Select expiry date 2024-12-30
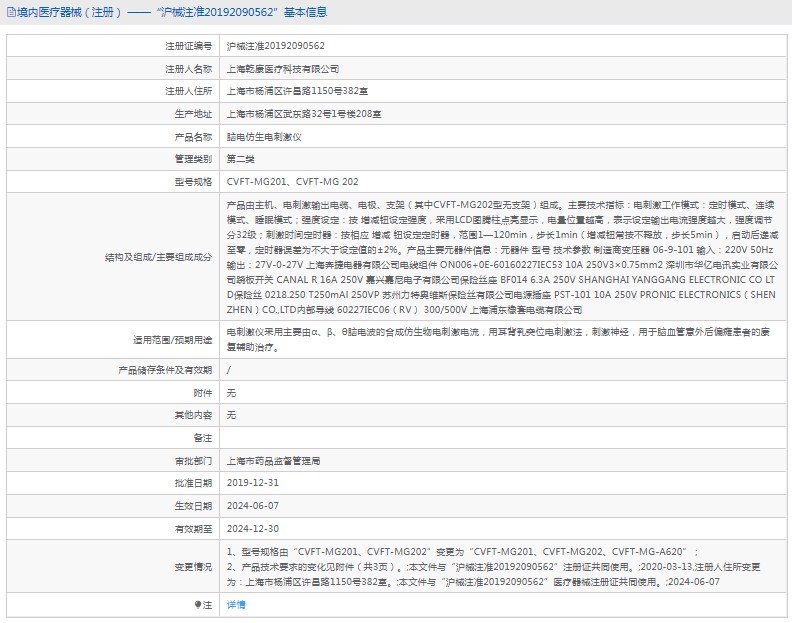Screen dimensions: 792x623 [253, 529]
